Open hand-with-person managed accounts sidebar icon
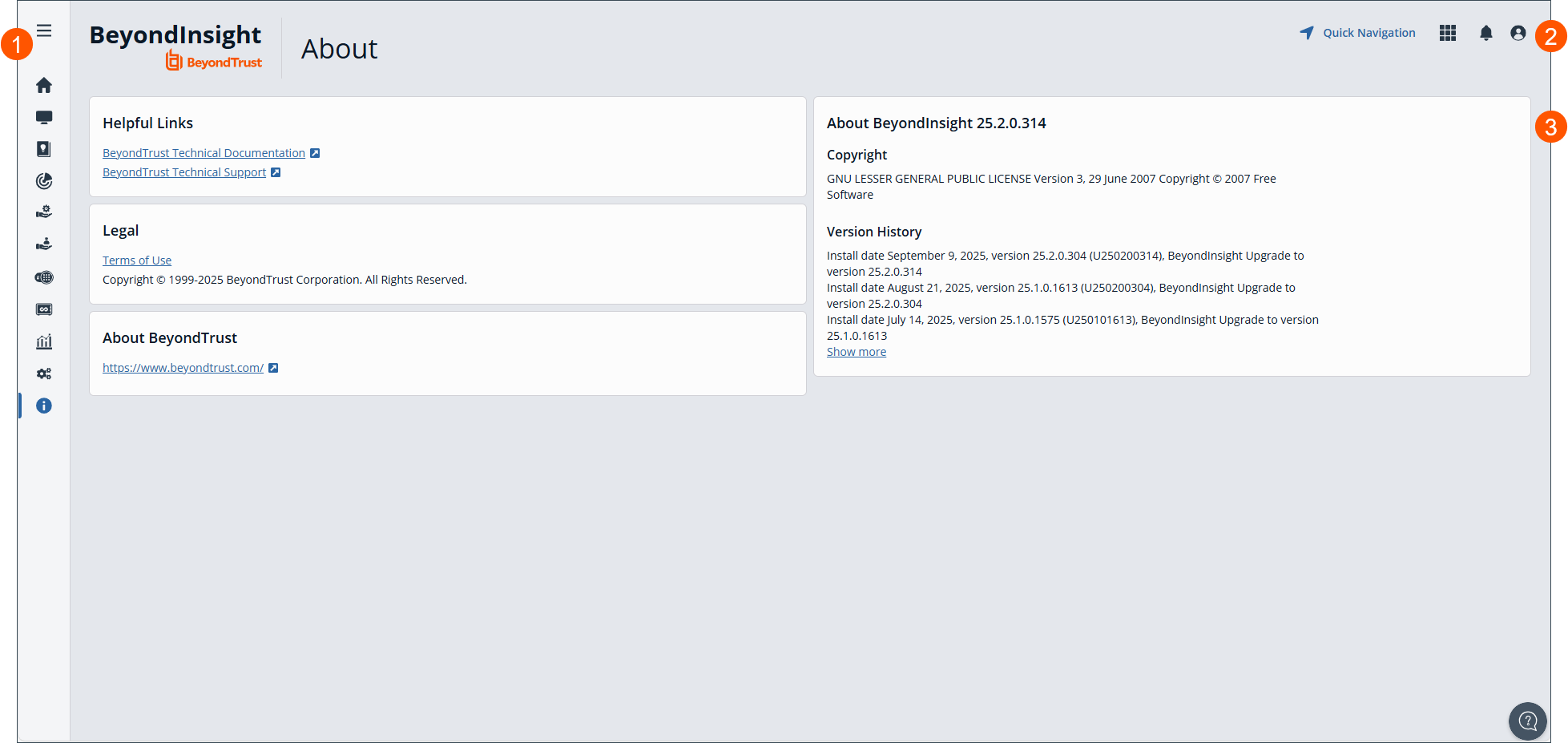This screenshot has width=1568, height=743. coord(44,244)
